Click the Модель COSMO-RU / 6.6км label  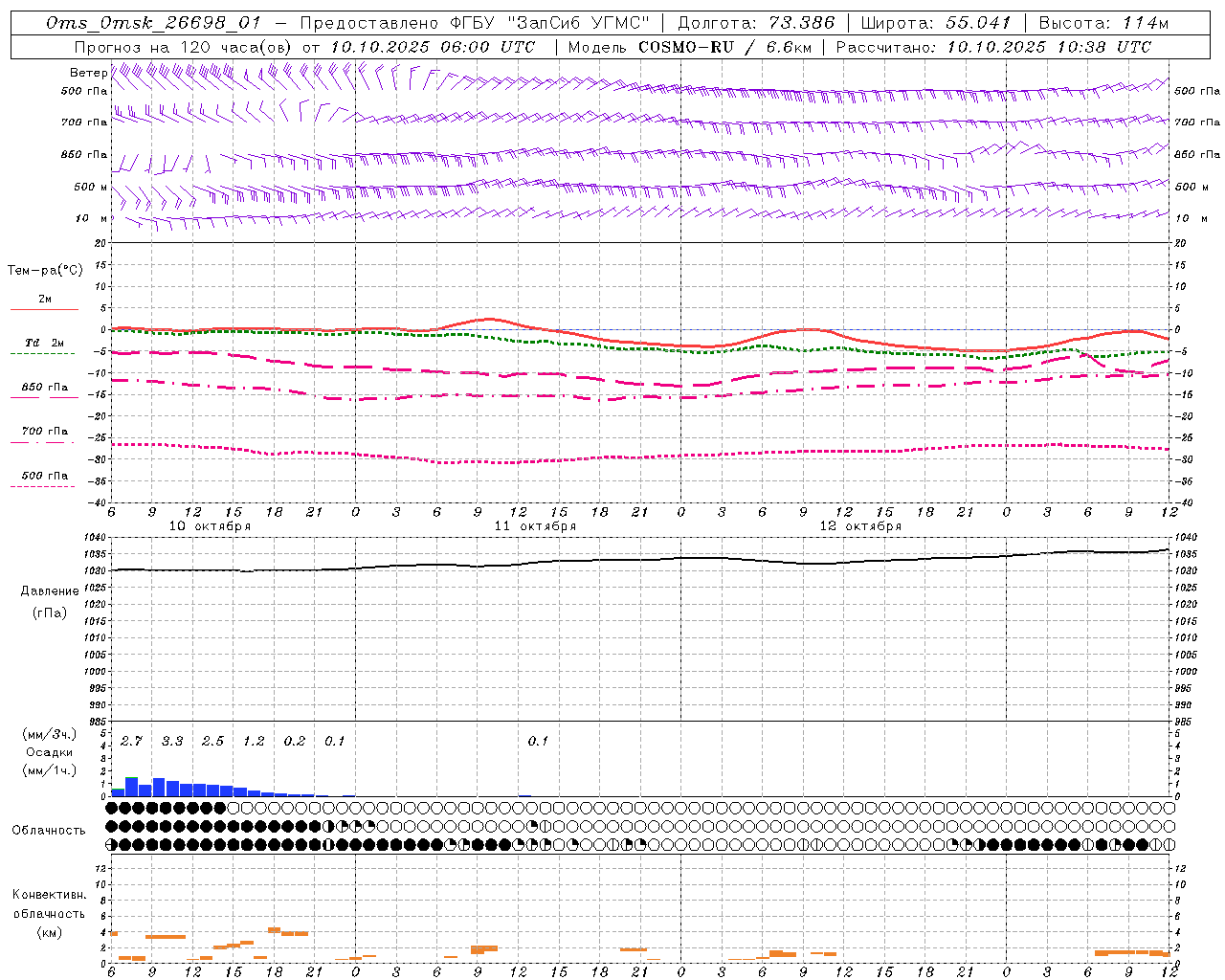pyautogui.click(x=689, y=47)
